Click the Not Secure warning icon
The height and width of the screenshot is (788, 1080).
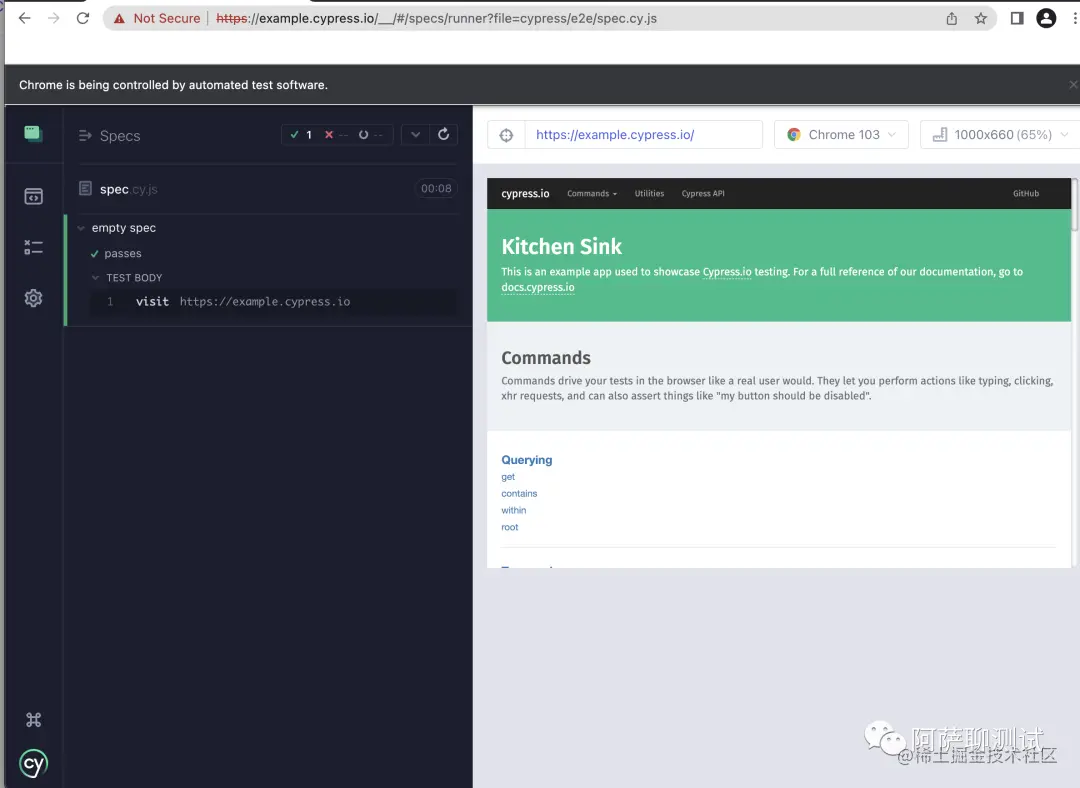pyautogui.click(x=119, y=19)
